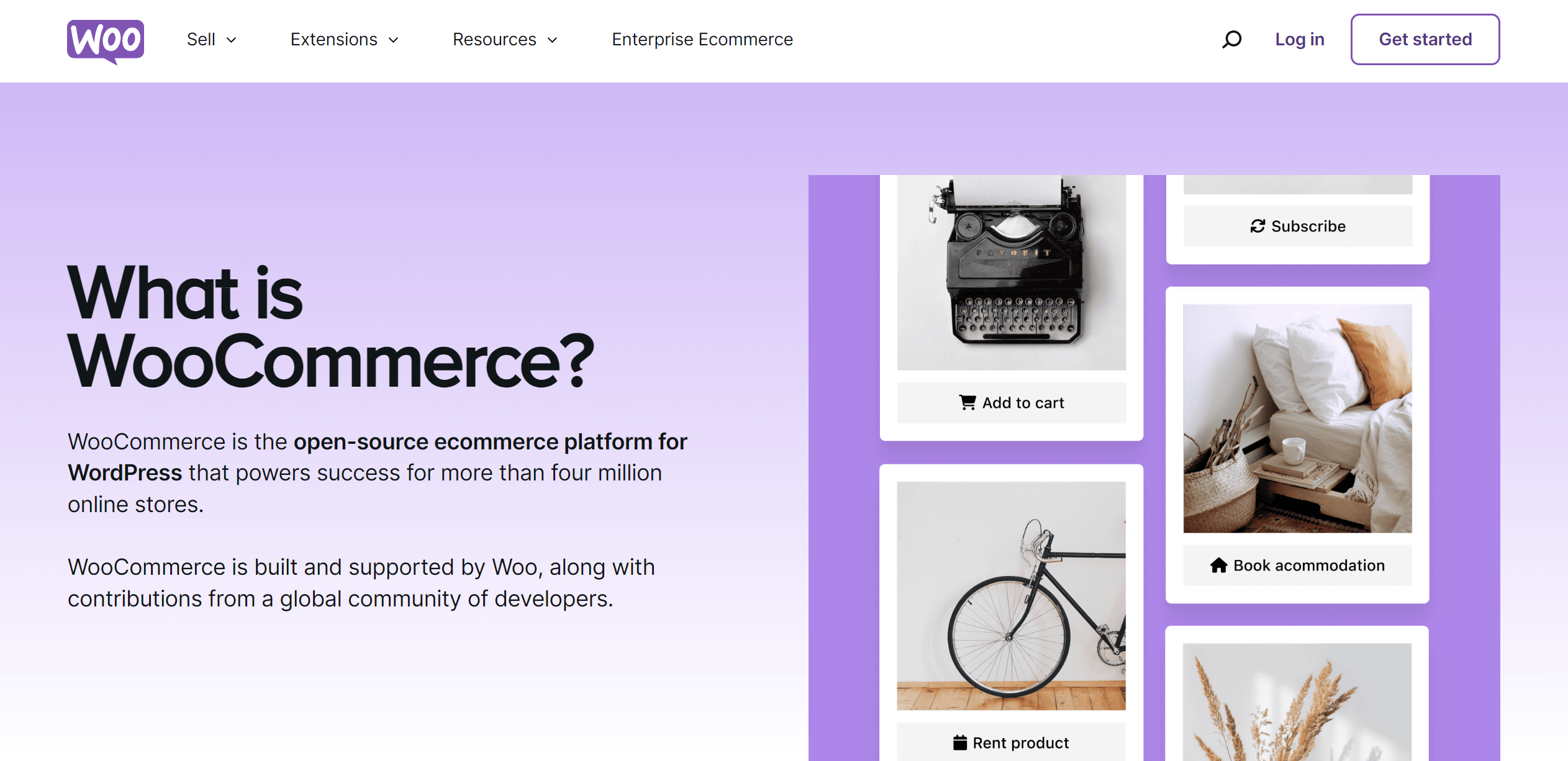Open the Sell menu item

201,40
